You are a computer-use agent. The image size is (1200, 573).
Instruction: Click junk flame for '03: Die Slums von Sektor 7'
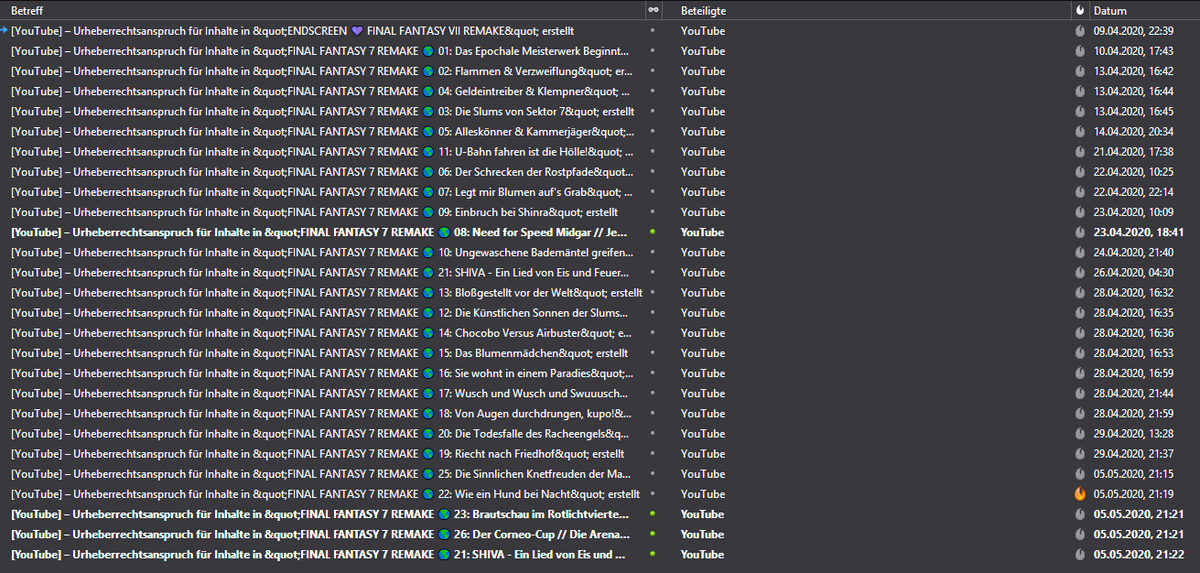click(x=1080, y=111)
